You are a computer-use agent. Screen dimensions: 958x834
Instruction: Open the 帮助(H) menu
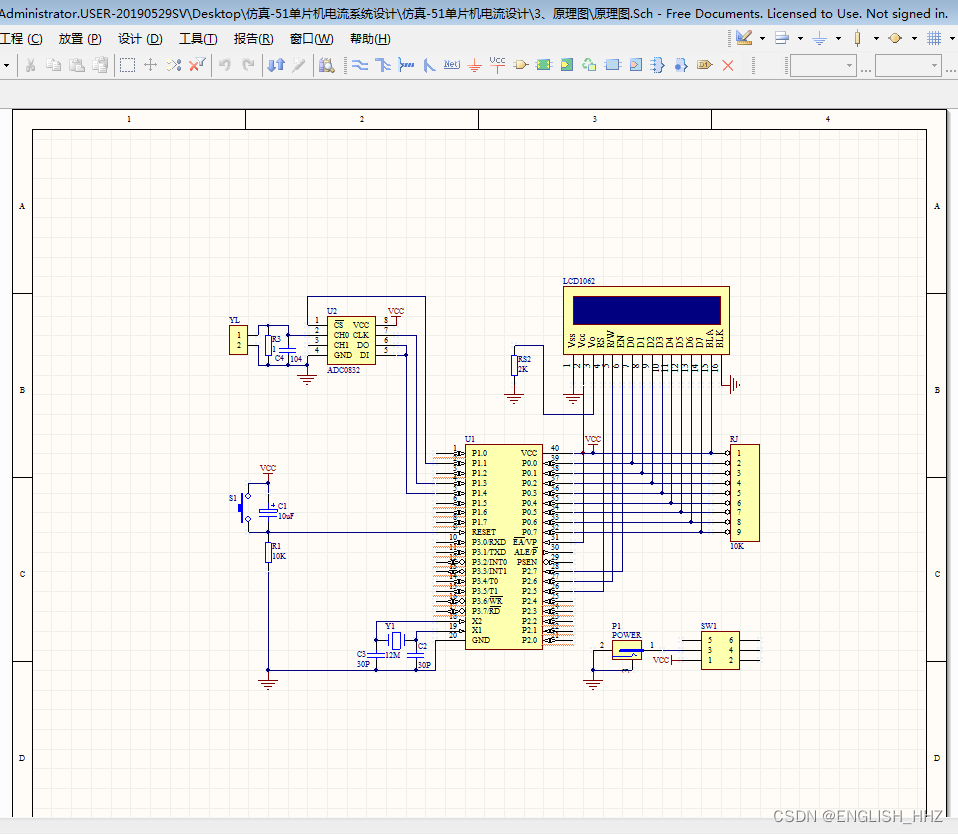point(370,38)
